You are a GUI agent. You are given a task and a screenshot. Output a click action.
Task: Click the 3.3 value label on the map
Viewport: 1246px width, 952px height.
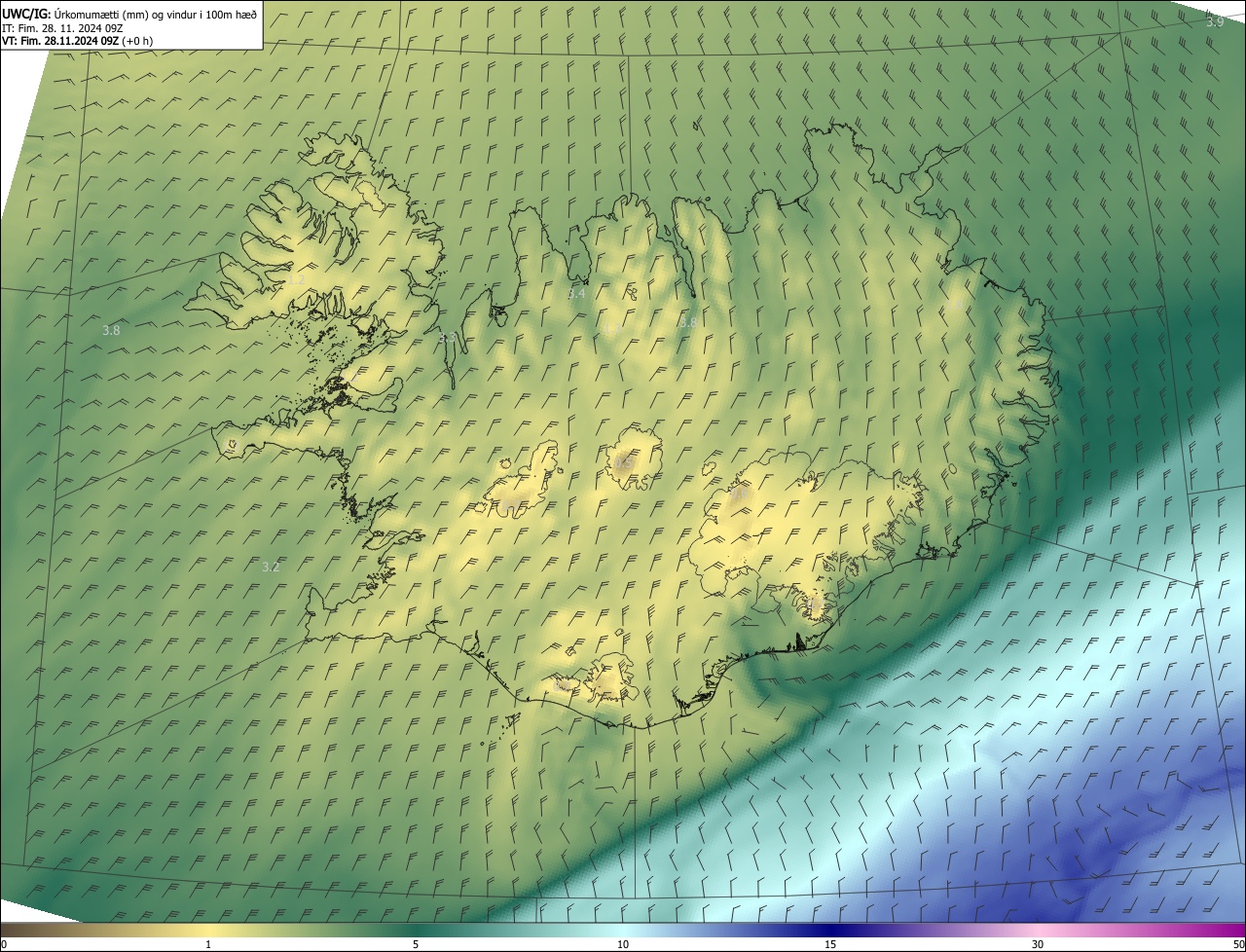point(448,337)
